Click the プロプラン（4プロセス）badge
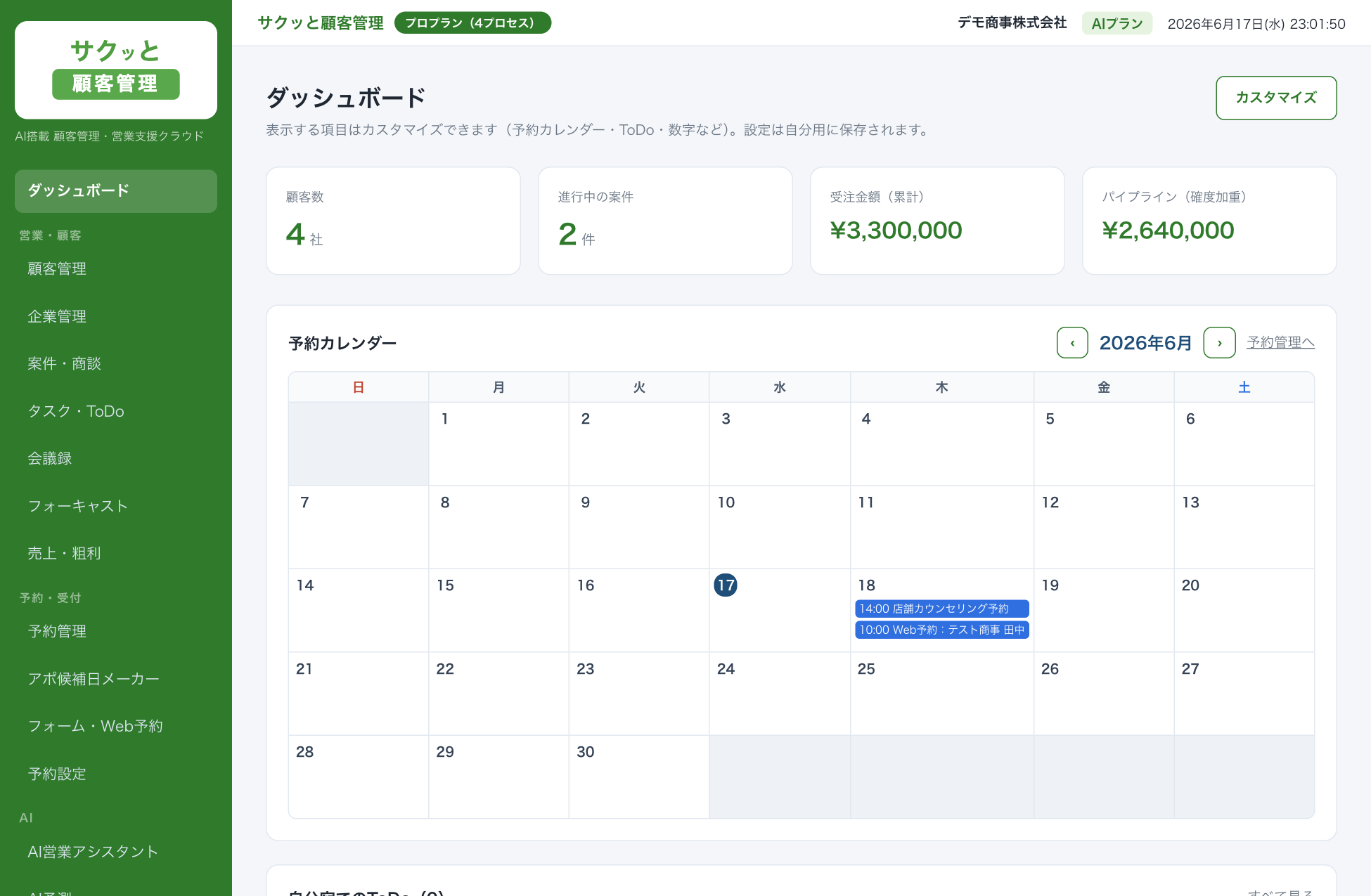The image size is (1371, 896). click(x=472, y=23)
